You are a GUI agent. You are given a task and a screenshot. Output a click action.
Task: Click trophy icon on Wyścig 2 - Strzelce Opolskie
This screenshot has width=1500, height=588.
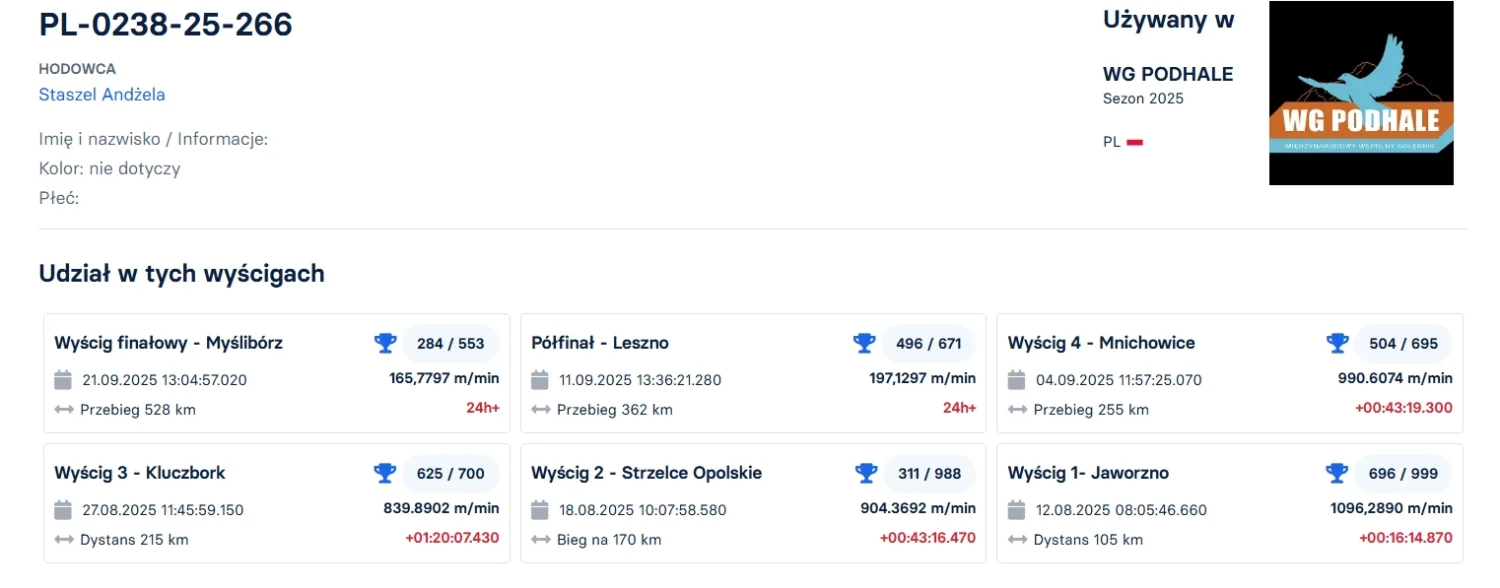(x=864, y=473)
